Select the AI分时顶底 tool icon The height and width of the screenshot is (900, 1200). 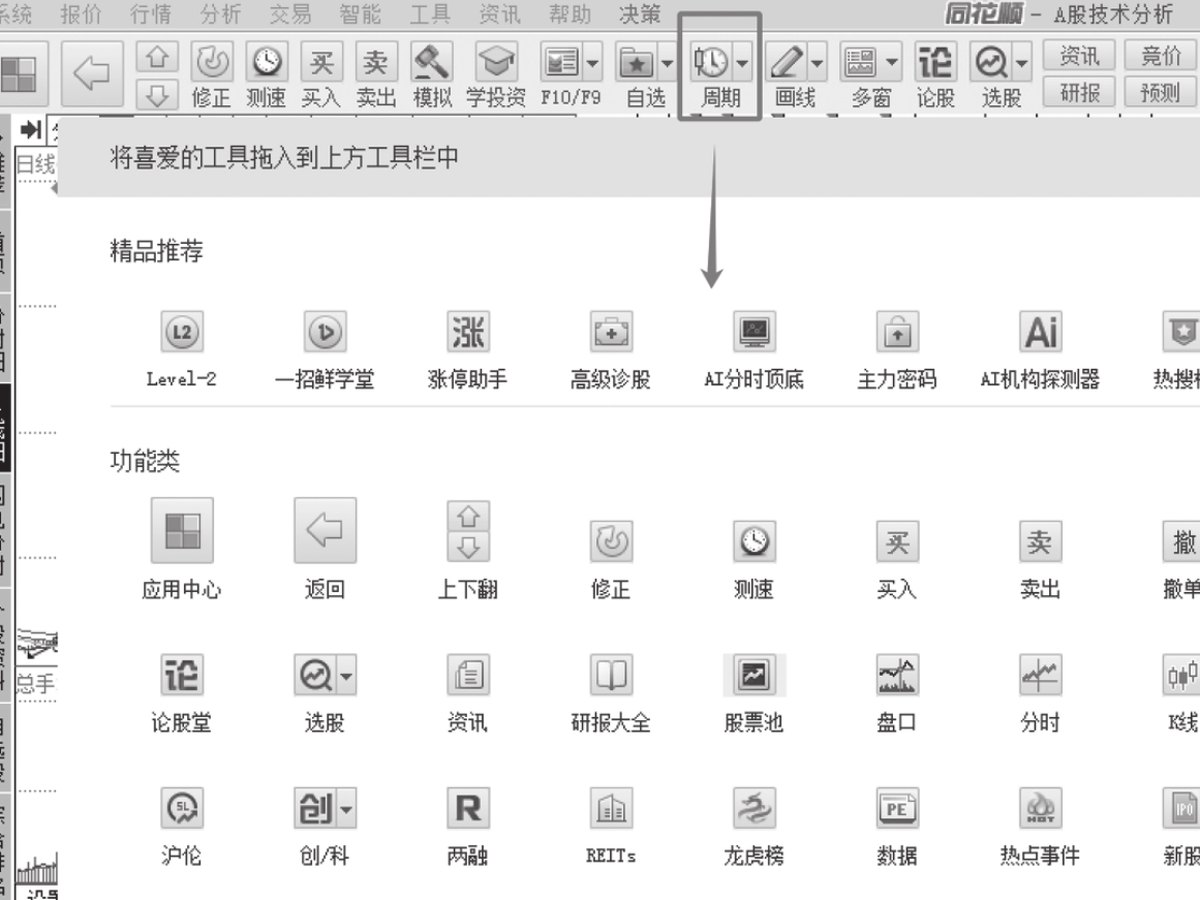coord(753,332)
